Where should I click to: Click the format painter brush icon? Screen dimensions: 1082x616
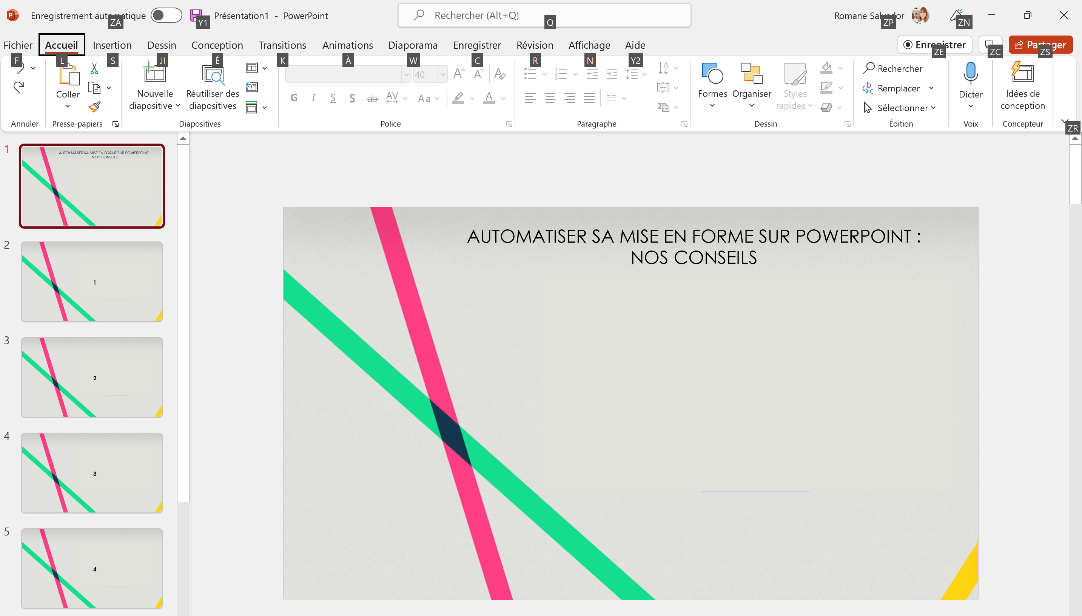click(x=95, y=107)
